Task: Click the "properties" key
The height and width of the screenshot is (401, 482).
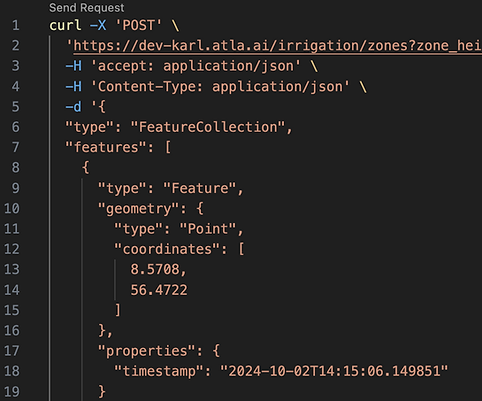Action: (147, 351)
